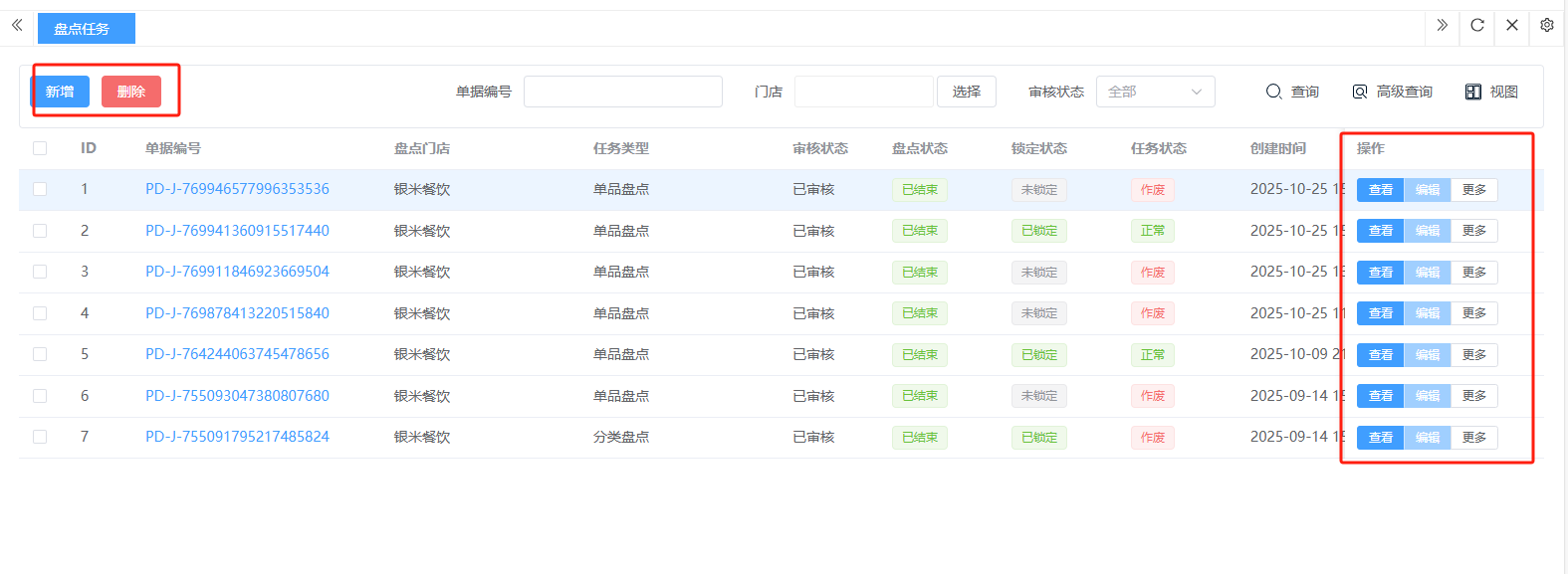Click the 查询 search magnifier button
Viewport: 1568px width, 574px height.
(x=1292, y=92)
